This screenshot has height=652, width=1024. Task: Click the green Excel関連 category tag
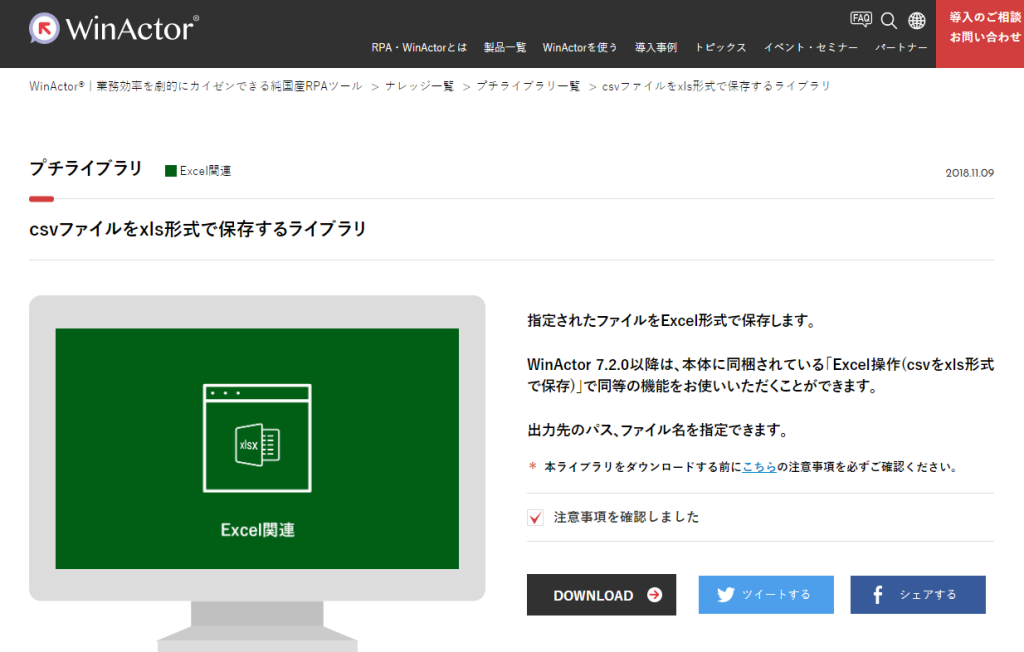[198, 171]
